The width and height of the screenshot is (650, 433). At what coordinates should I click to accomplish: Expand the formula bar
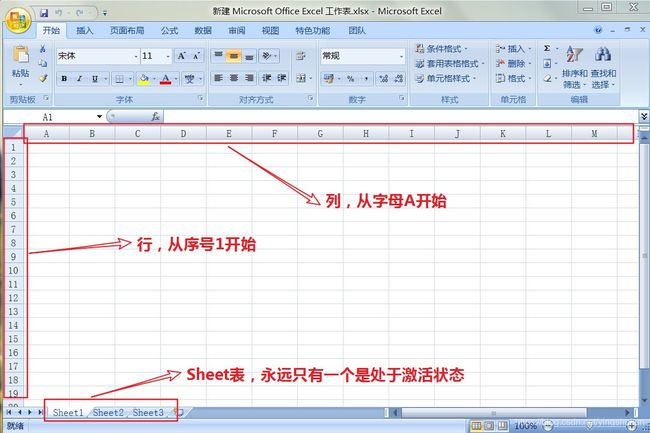point(644,116)
